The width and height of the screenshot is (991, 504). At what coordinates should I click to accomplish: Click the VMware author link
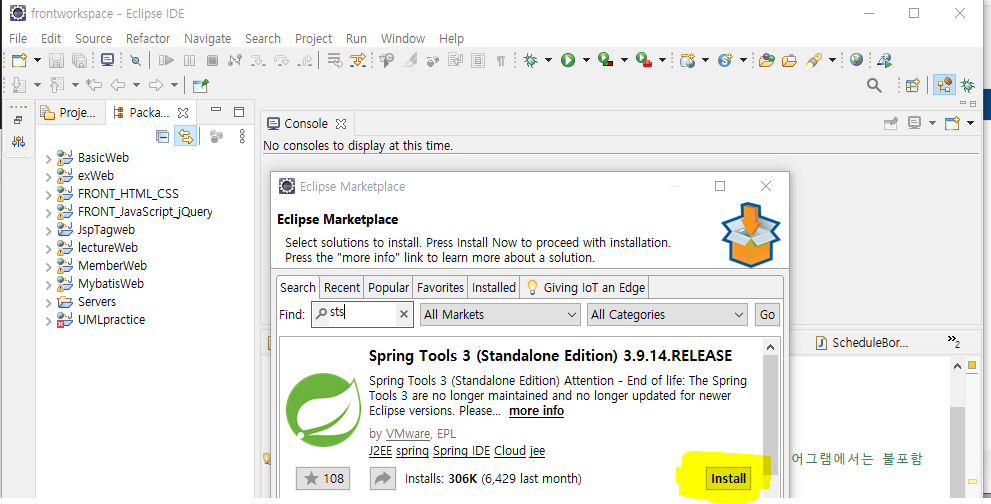coord(408,434)
